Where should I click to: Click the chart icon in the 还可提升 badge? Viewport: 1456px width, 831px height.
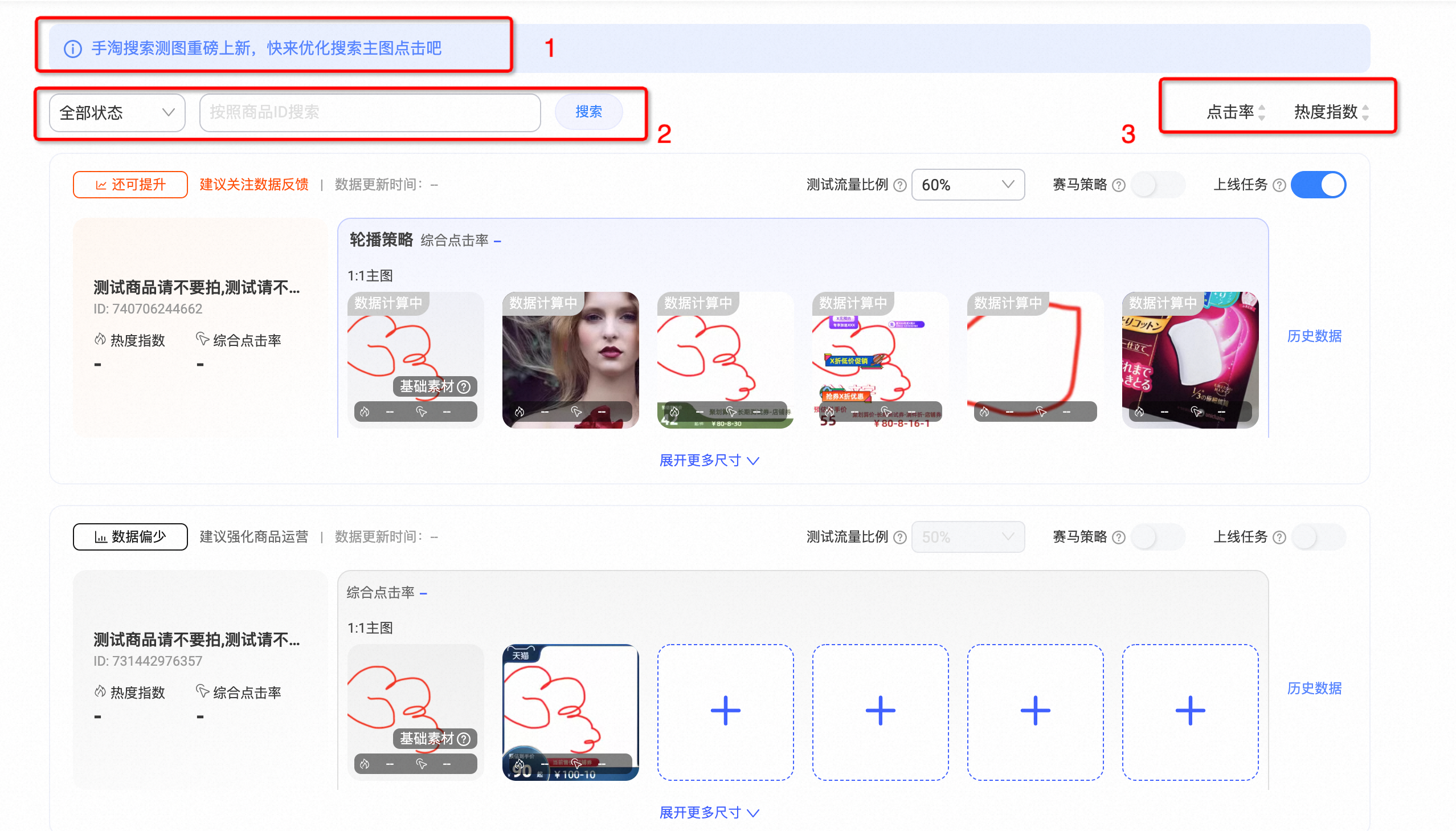click(x=101, y=185)
